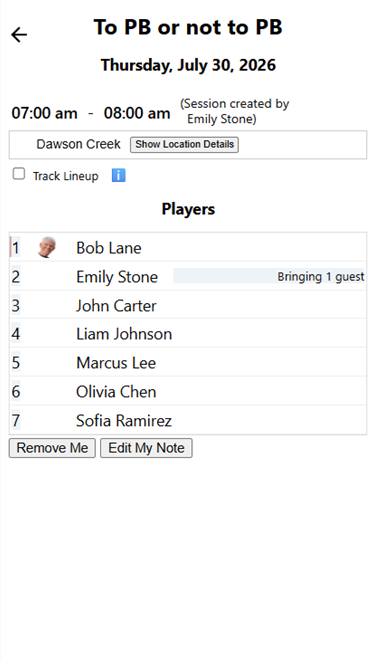Click Show Location Details button

tap(184, 145)
